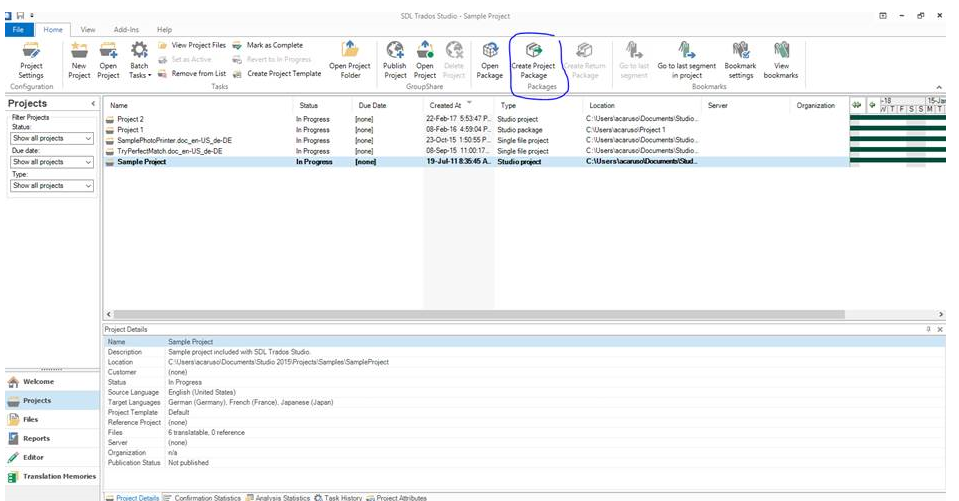Screen dimensions: 959x501
Task: Open the Type filter dropdown
Action: (52, 185)
